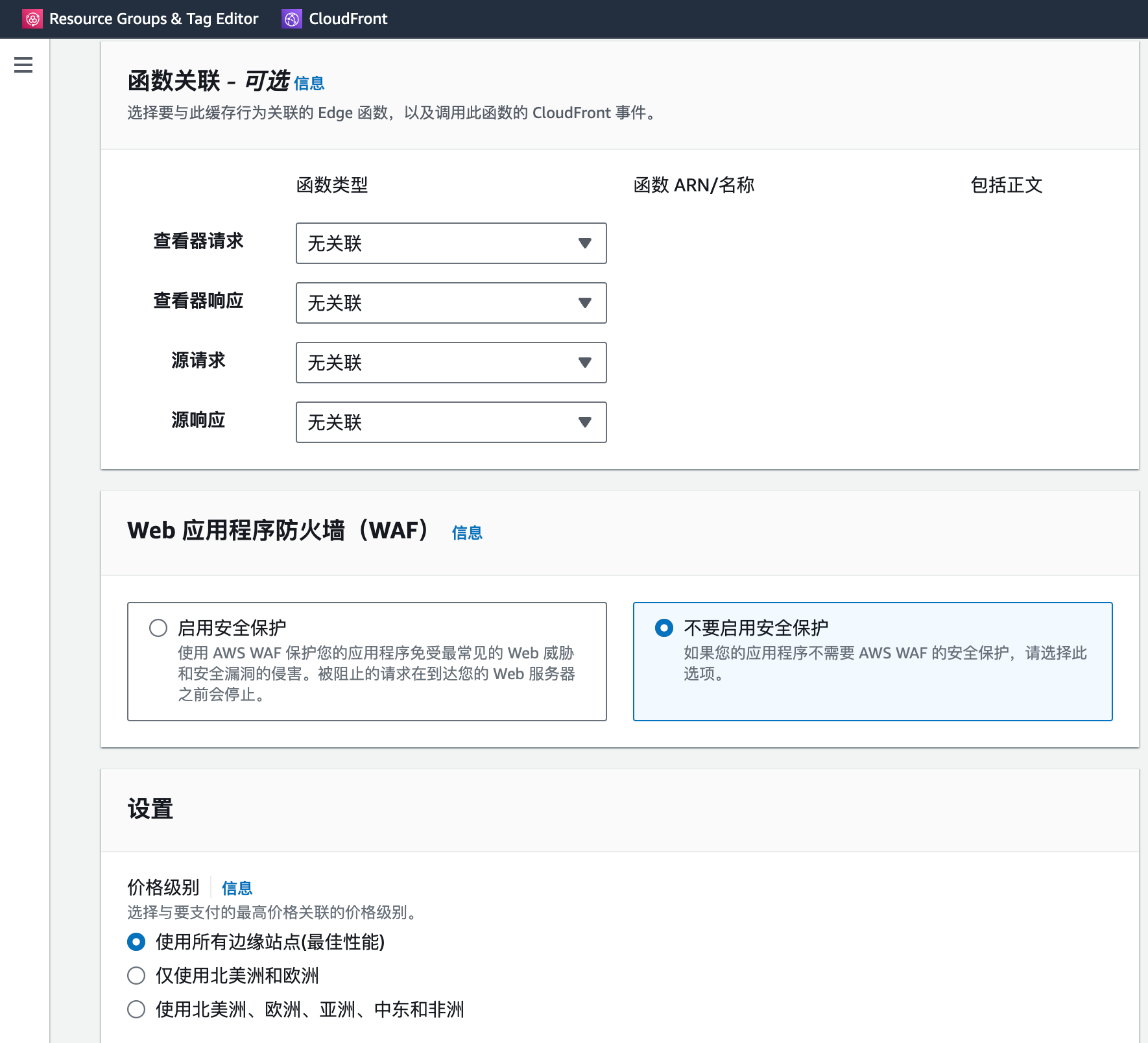Screen dimensions: 1148x1043
Task: Click the 价格级别 field label
Action: click(x=163, y=887)
